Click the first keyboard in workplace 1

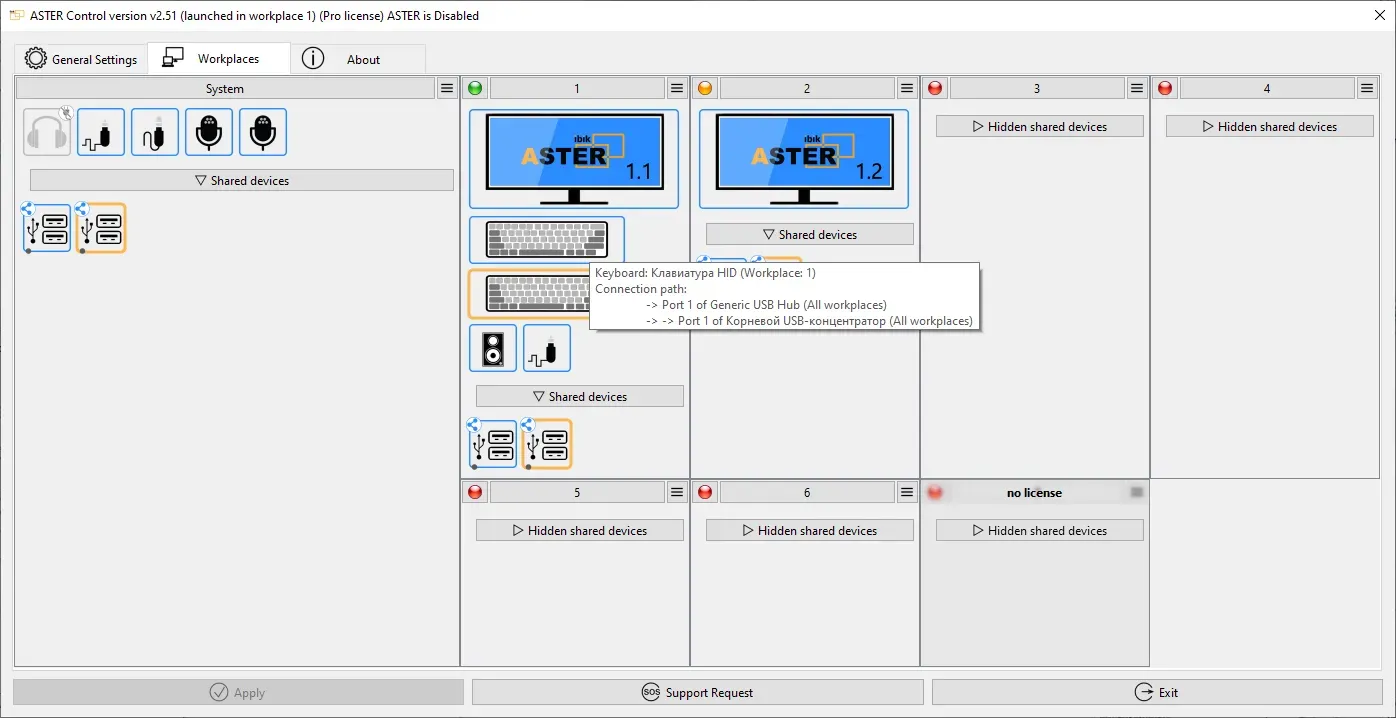coord(546,240)
